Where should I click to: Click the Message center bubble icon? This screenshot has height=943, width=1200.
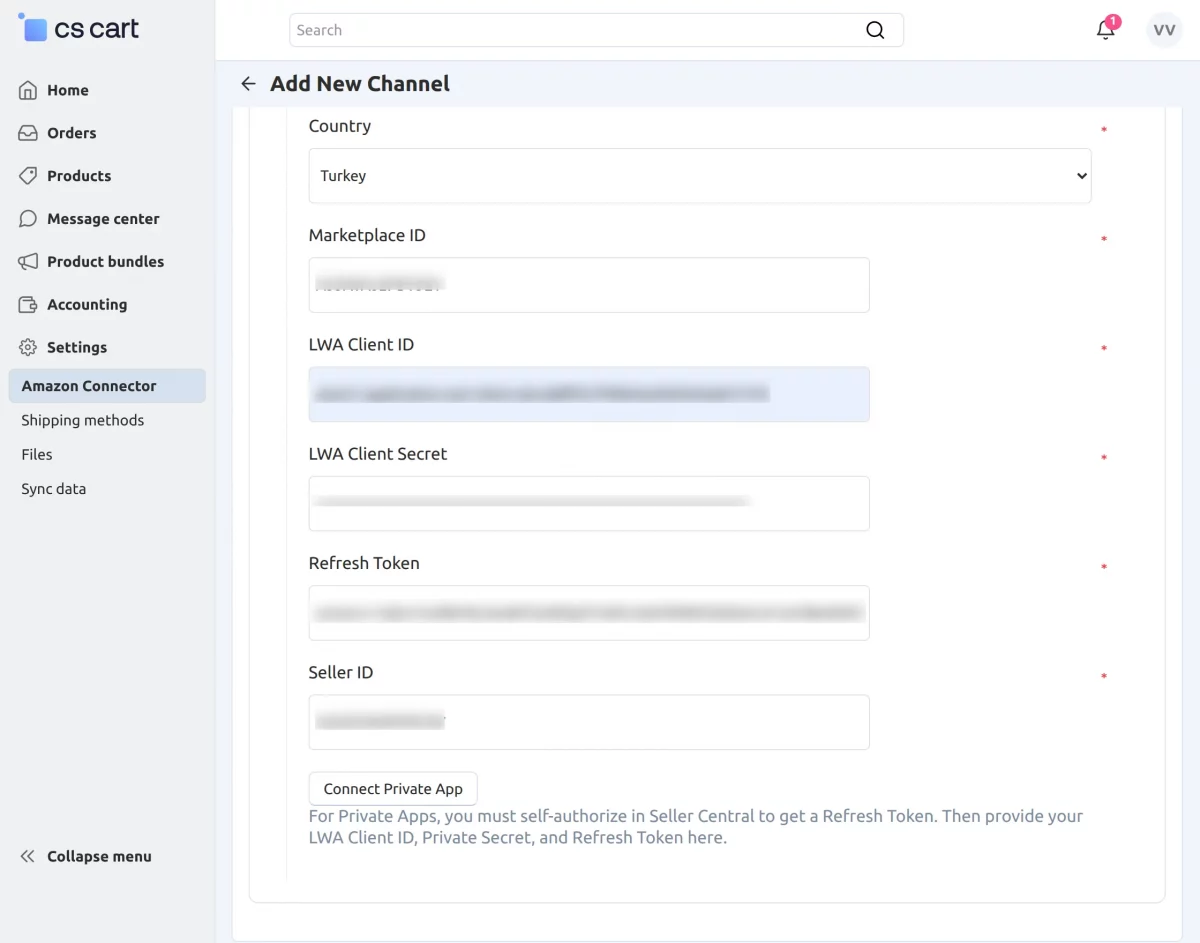tap(28, 219)
